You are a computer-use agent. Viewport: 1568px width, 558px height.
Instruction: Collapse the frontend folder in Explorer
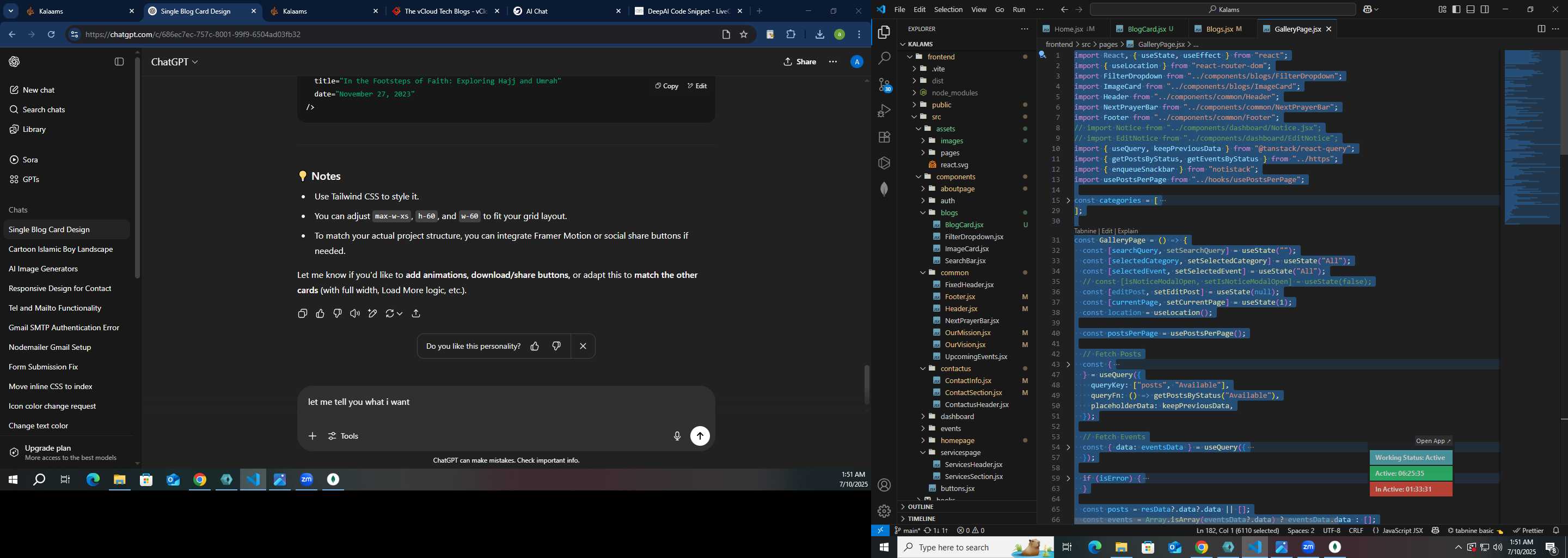pos(910,57)
